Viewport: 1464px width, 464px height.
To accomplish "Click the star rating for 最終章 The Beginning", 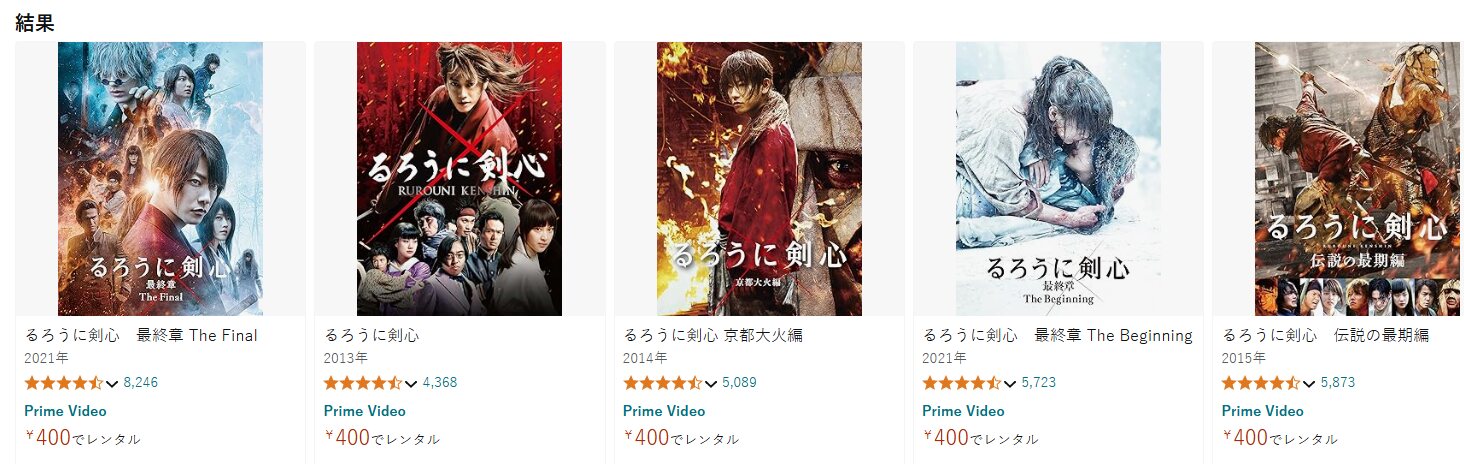I will pyautogui.click(x=961, y=383).
